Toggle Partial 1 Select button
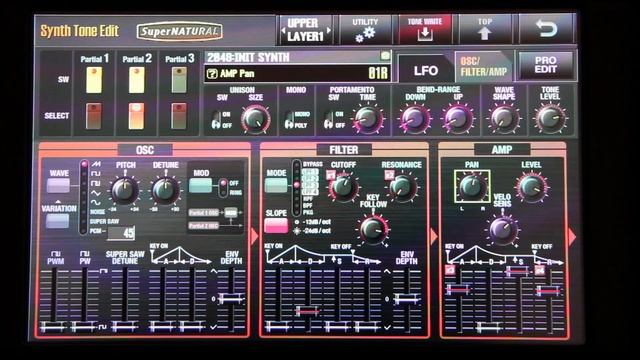The height and width of the screenshot is (360, 640). pos(94,116)
